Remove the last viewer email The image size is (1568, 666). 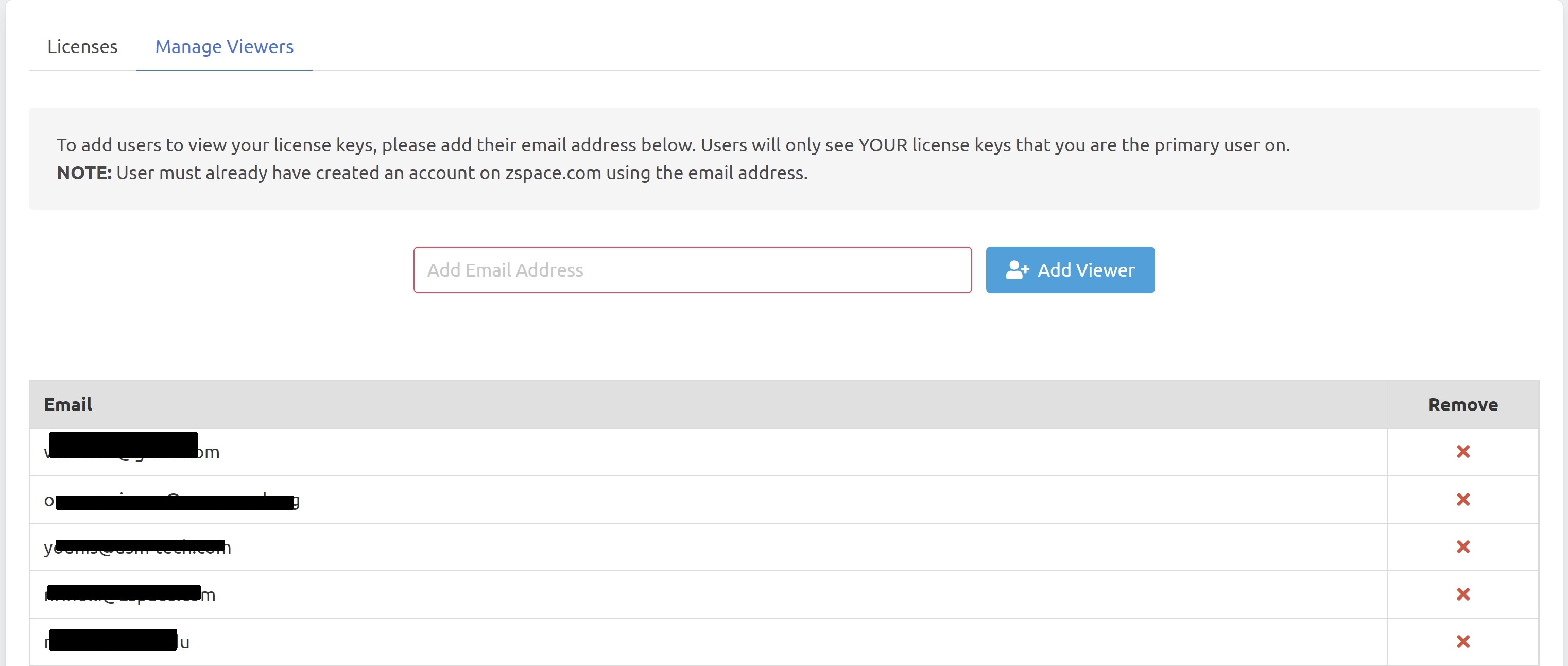click(x=1463, y=642)
